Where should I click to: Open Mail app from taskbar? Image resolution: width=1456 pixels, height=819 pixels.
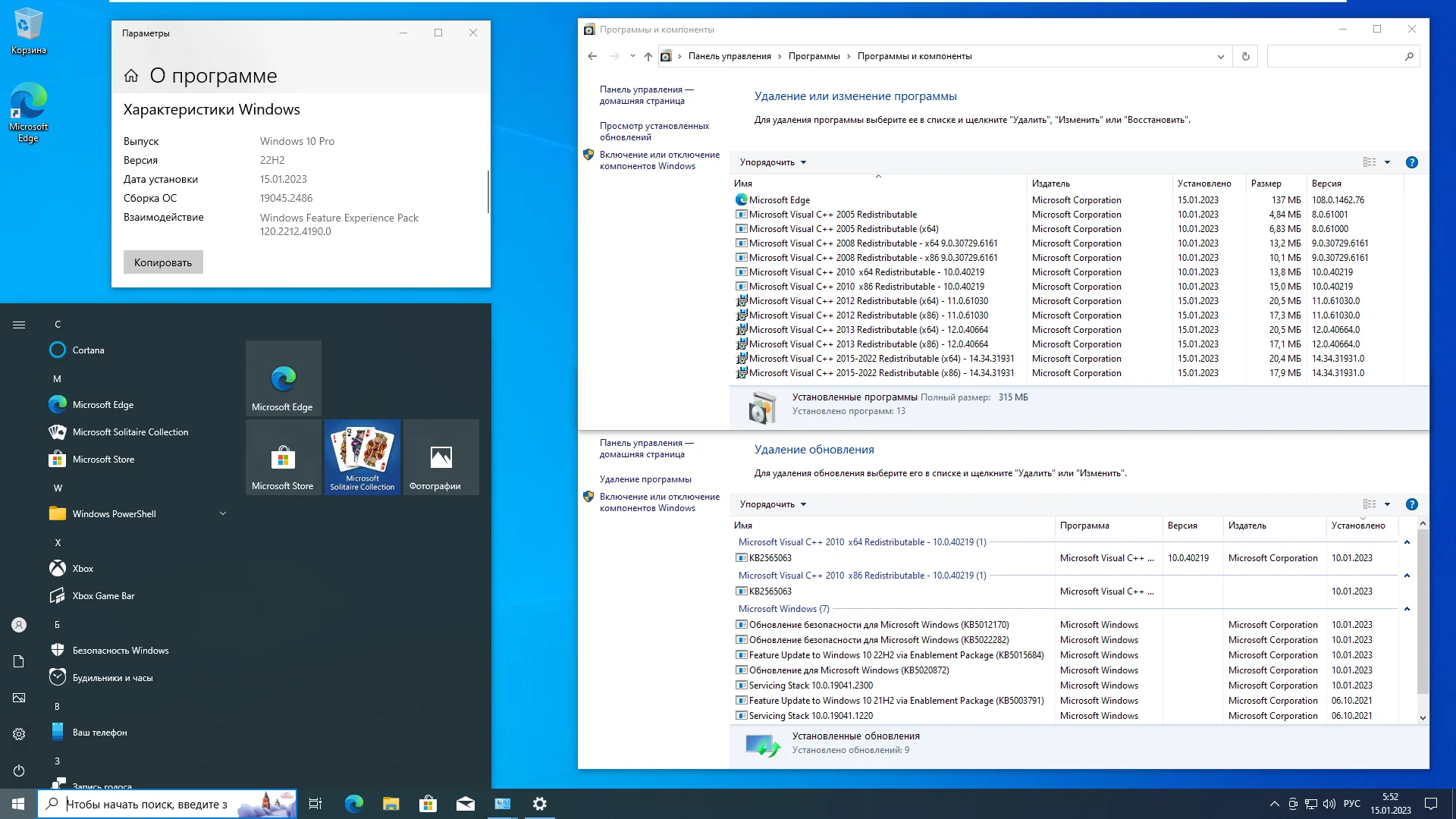coord(466,804)
